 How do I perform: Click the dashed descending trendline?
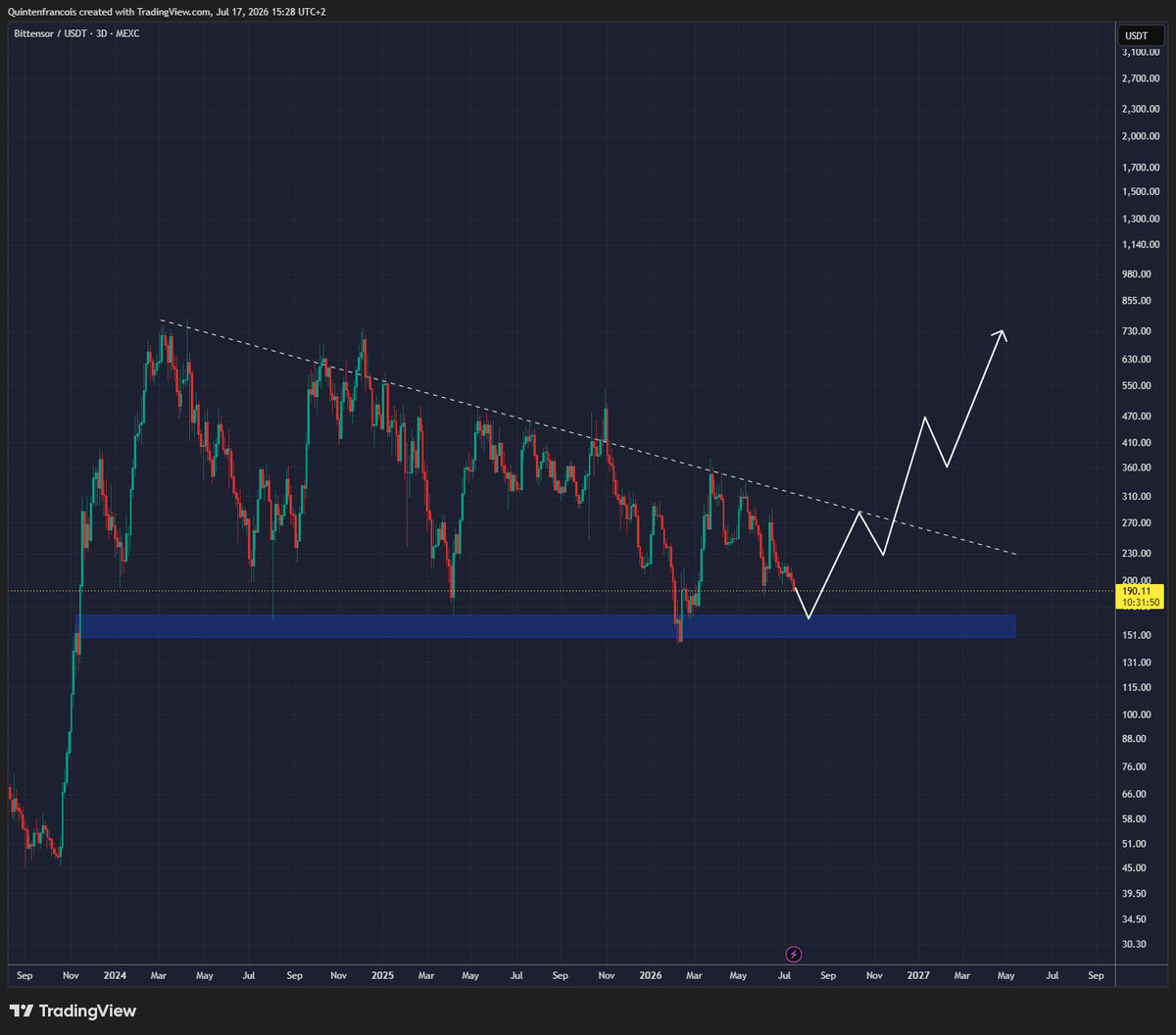click(x=588, y=438)
